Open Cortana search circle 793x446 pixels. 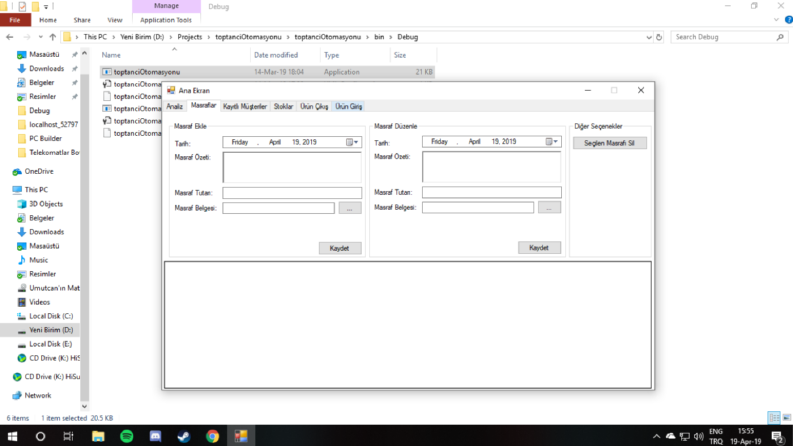pos(40,436)
